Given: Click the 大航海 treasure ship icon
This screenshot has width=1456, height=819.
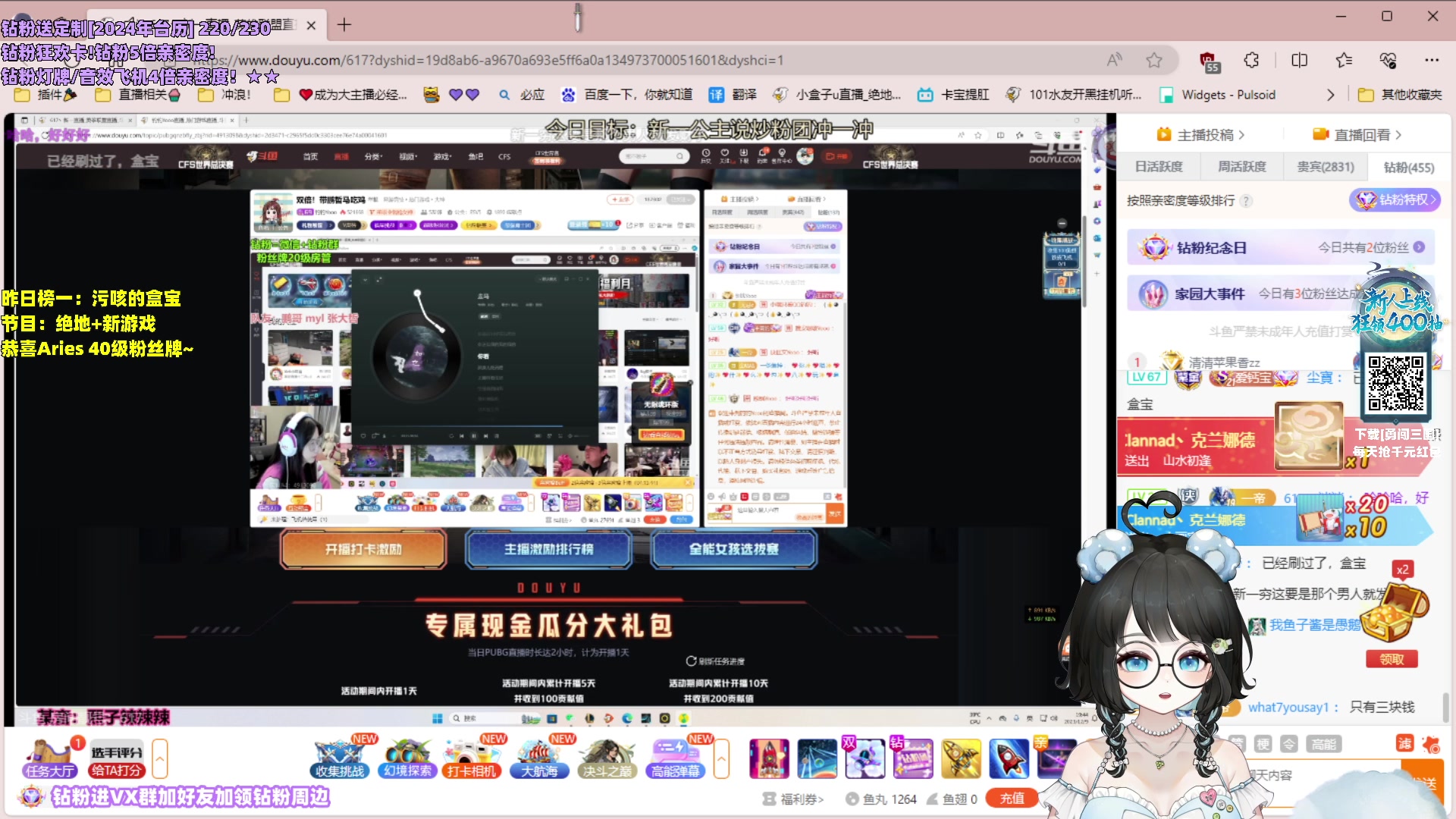Looking at the screenshot, I should point(539,757).
